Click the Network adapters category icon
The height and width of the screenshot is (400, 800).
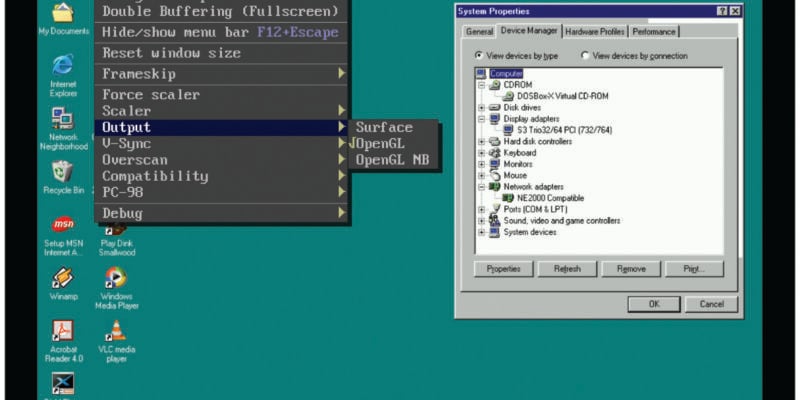[x=495, y=187]
